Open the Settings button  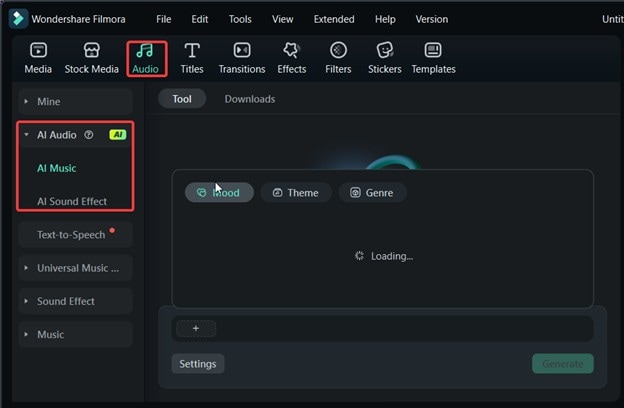click(x=198, y=364)
